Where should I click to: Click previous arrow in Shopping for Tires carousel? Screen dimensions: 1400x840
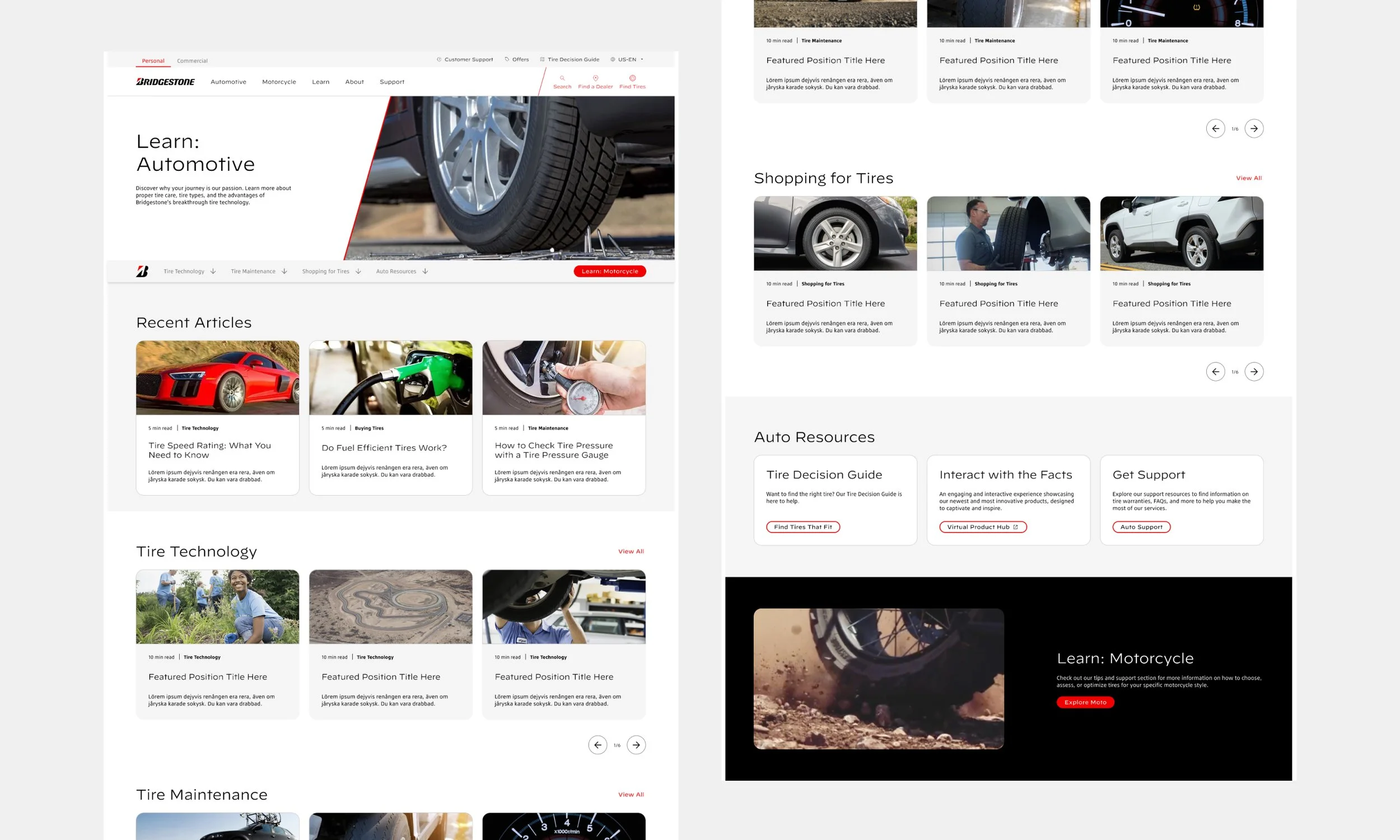1216,372
